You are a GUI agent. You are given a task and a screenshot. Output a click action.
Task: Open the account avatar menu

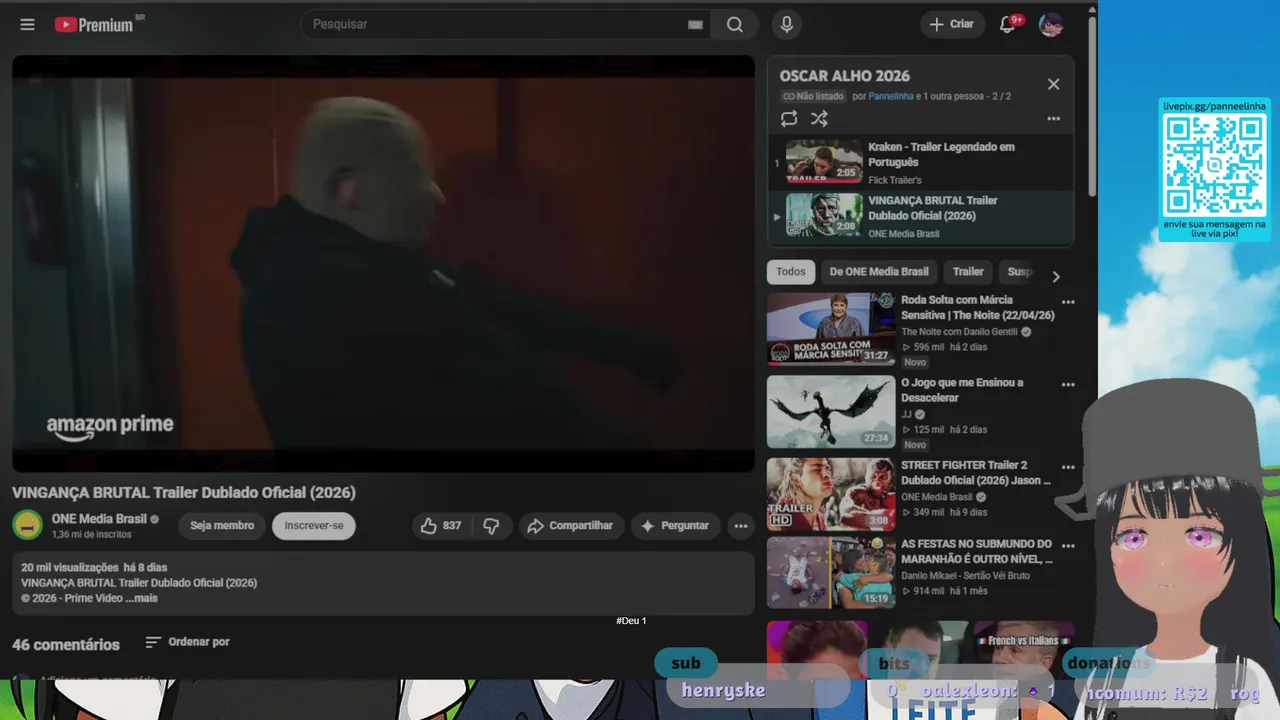point(1051,25)
